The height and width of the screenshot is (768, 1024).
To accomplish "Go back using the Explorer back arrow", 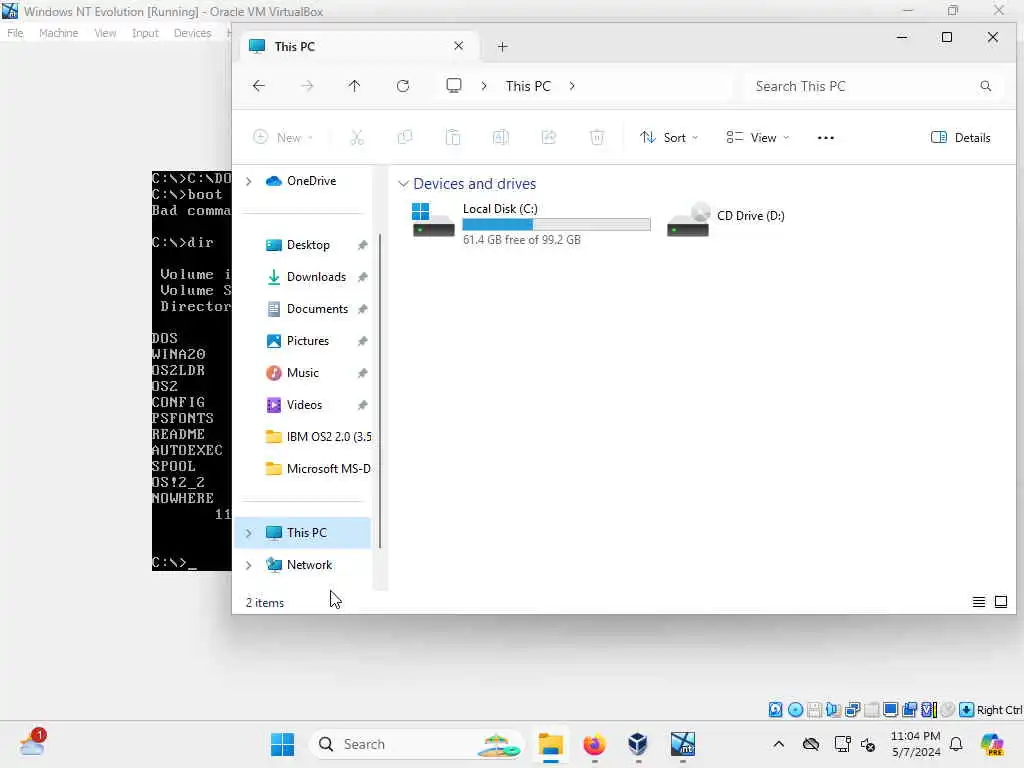I will (259, 86).
